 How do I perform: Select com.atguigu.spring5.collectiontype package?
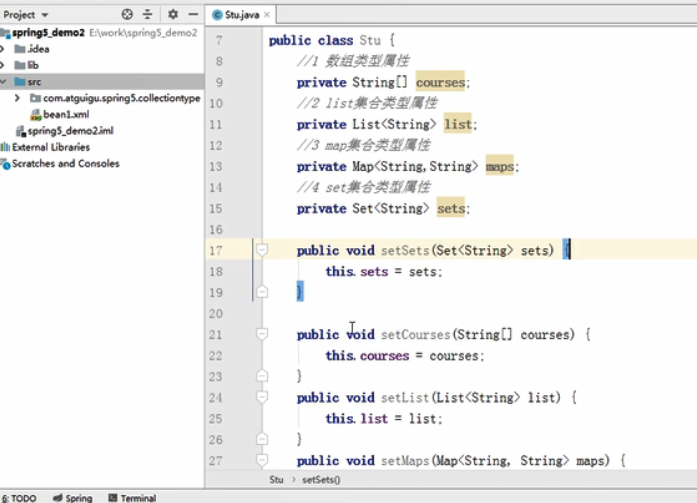(x=121, y=98)
